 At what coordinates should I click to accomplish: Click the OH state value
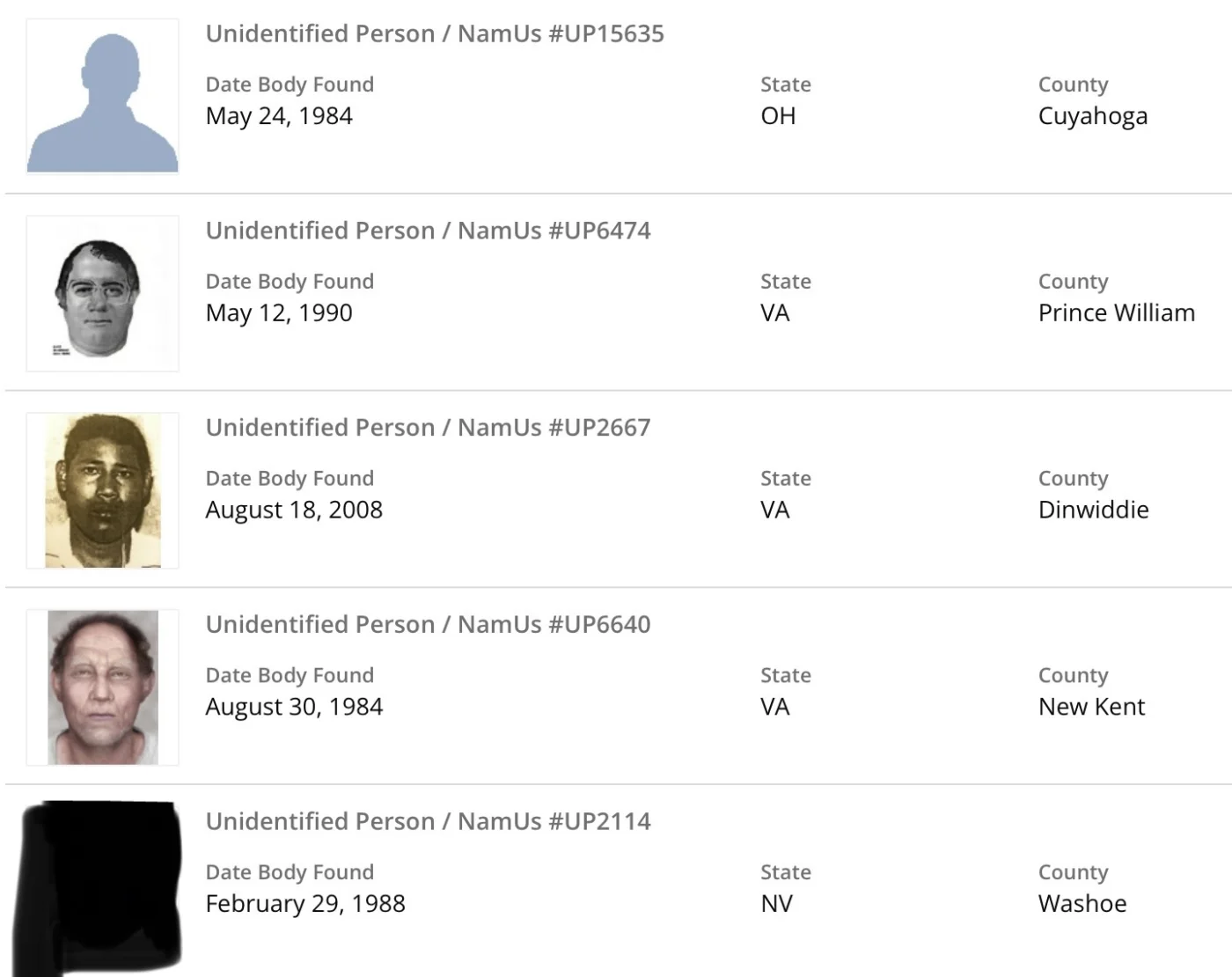[x=778, y=116]
